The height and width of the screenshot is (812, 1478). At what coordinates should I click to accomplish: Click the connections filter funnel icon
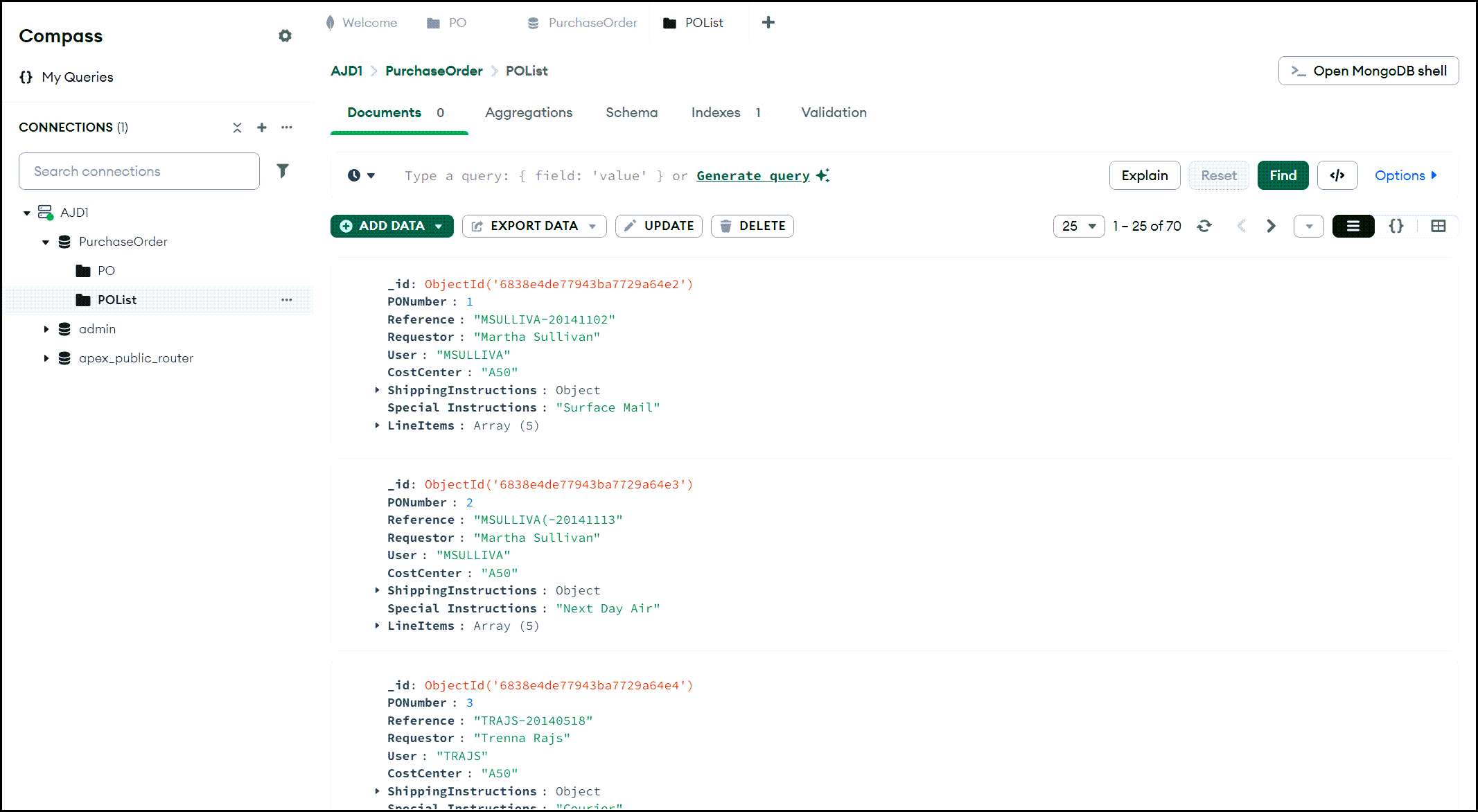pyautogui.click(x=283, y=171)
